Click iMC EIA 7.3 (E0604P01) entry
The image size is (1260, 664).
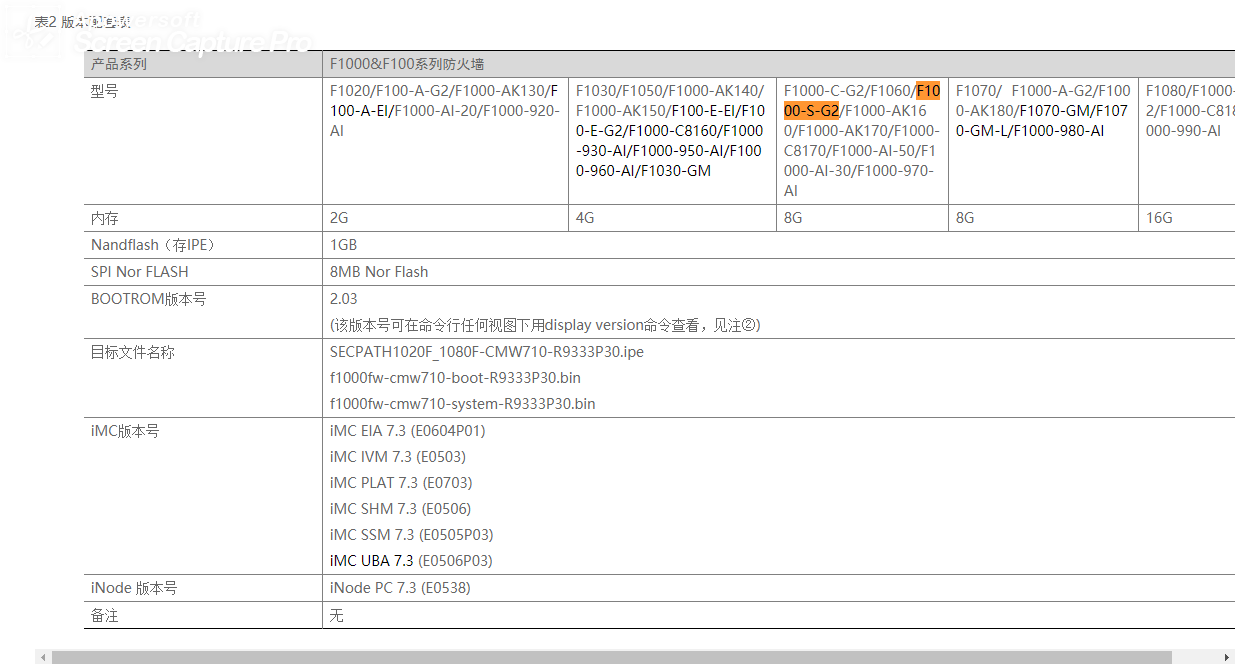(x=408, y=431)
